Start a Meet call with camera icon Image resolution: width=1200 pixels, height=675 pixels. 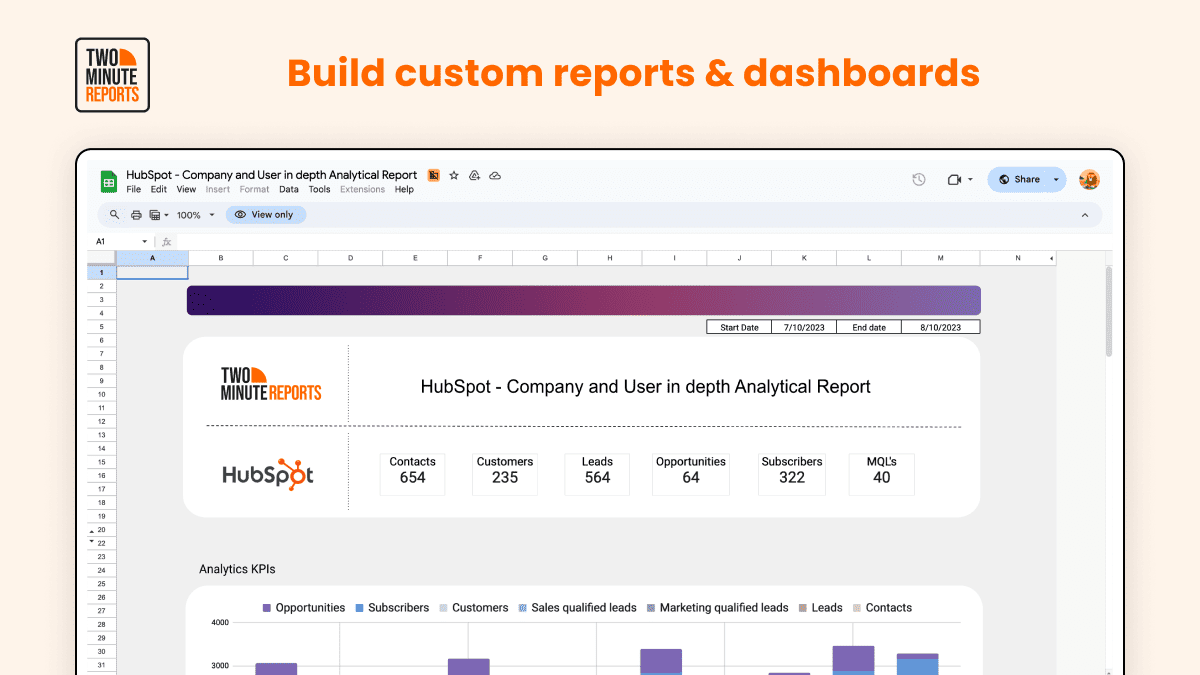(953, 179)
